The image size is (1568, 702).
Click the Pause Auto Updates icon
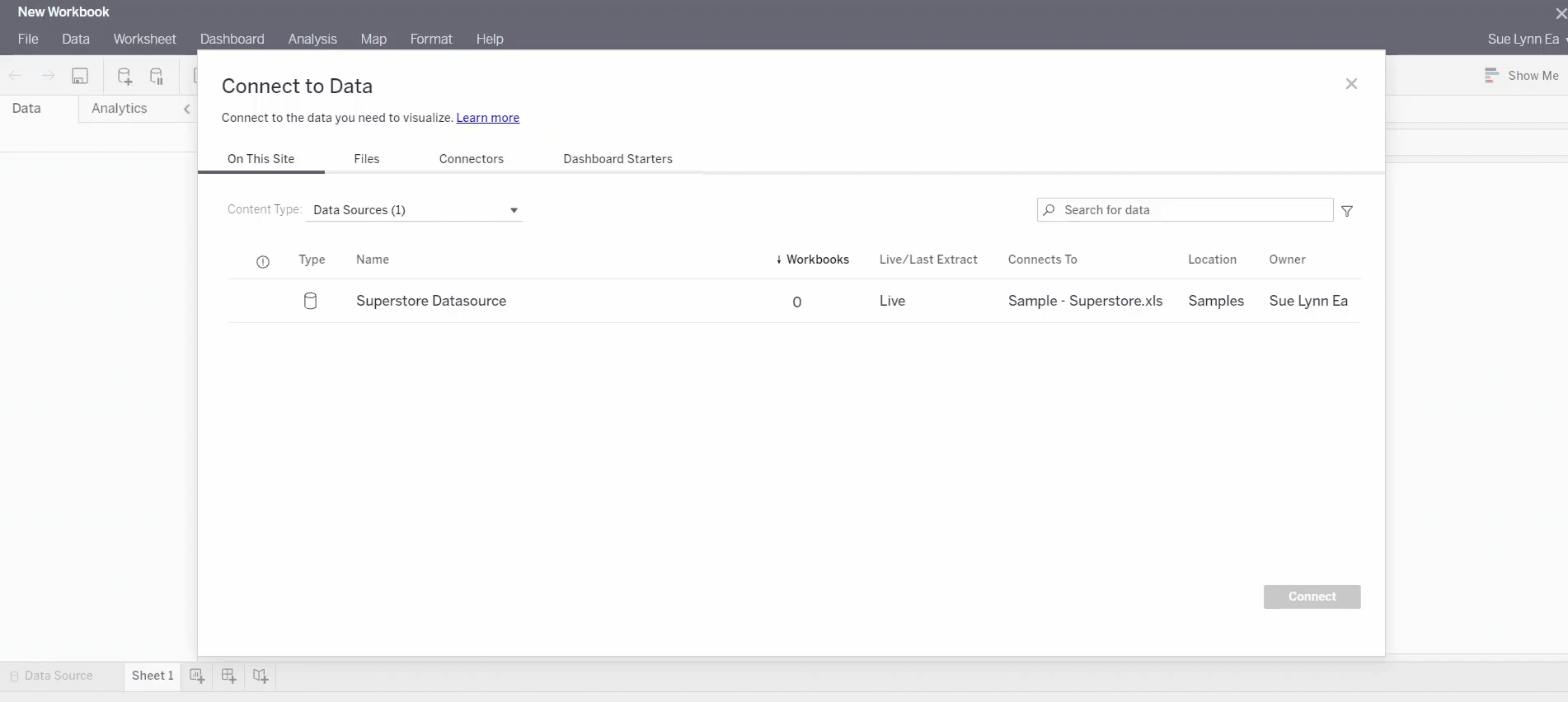[157, 77]
